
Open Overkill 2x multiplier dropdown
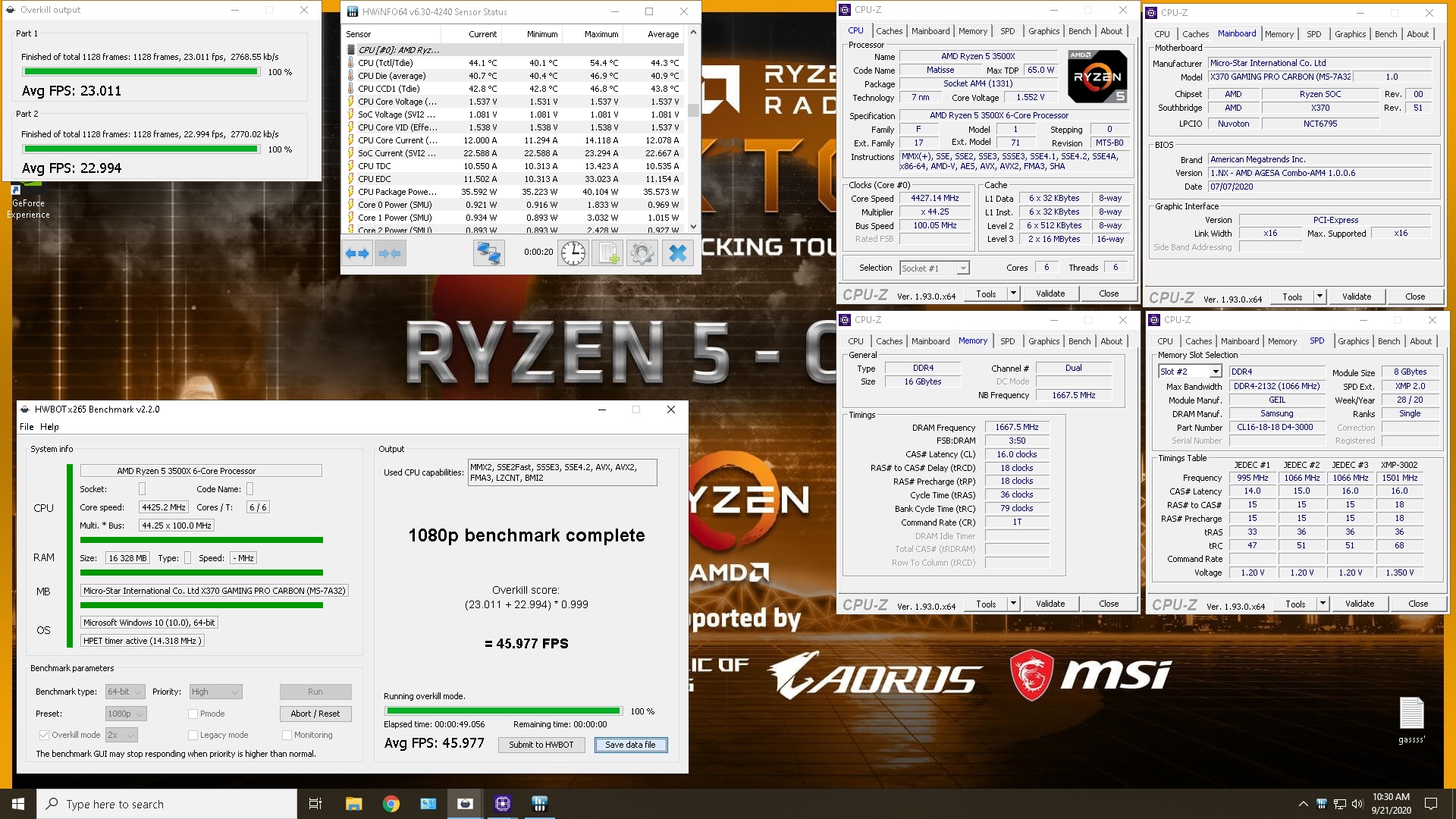point(121,735)
